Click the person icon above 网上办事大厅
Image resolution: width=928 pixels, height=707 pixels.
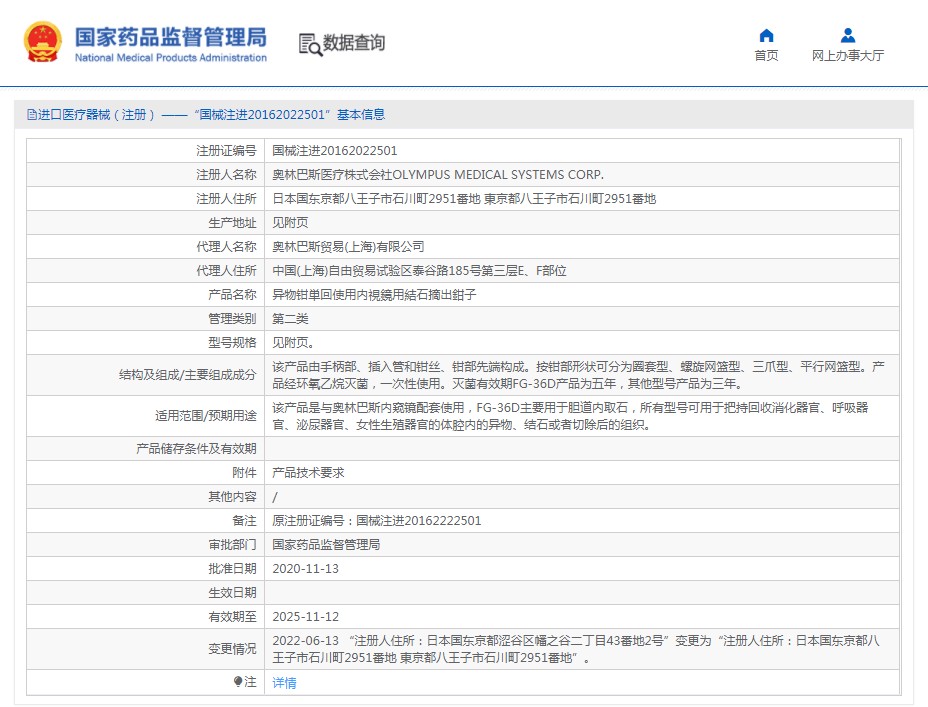pyautogui.click(x=847, y=35)
